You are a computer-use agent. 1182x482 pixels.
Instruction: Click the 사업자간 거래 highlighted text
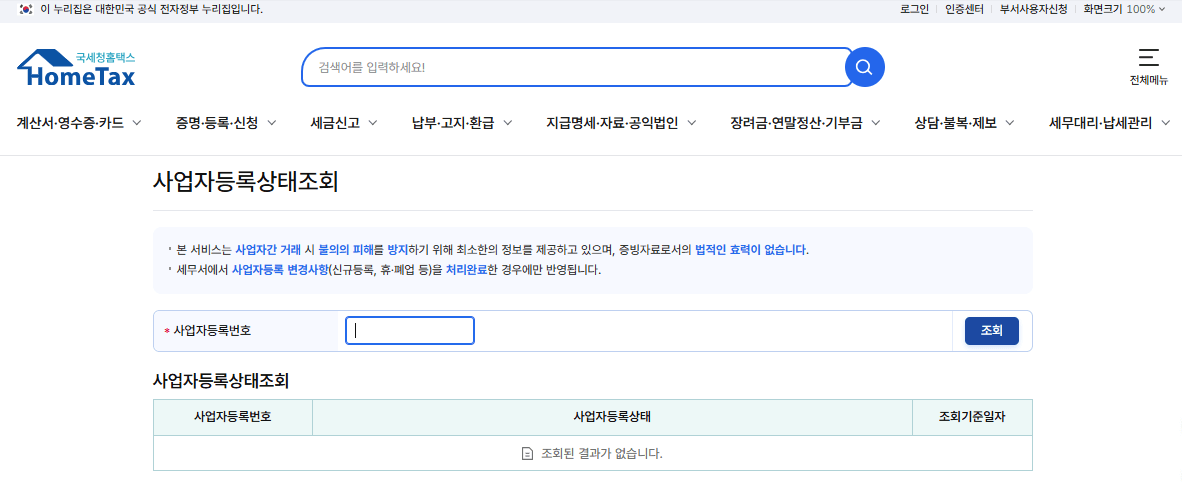click(268, 250)
